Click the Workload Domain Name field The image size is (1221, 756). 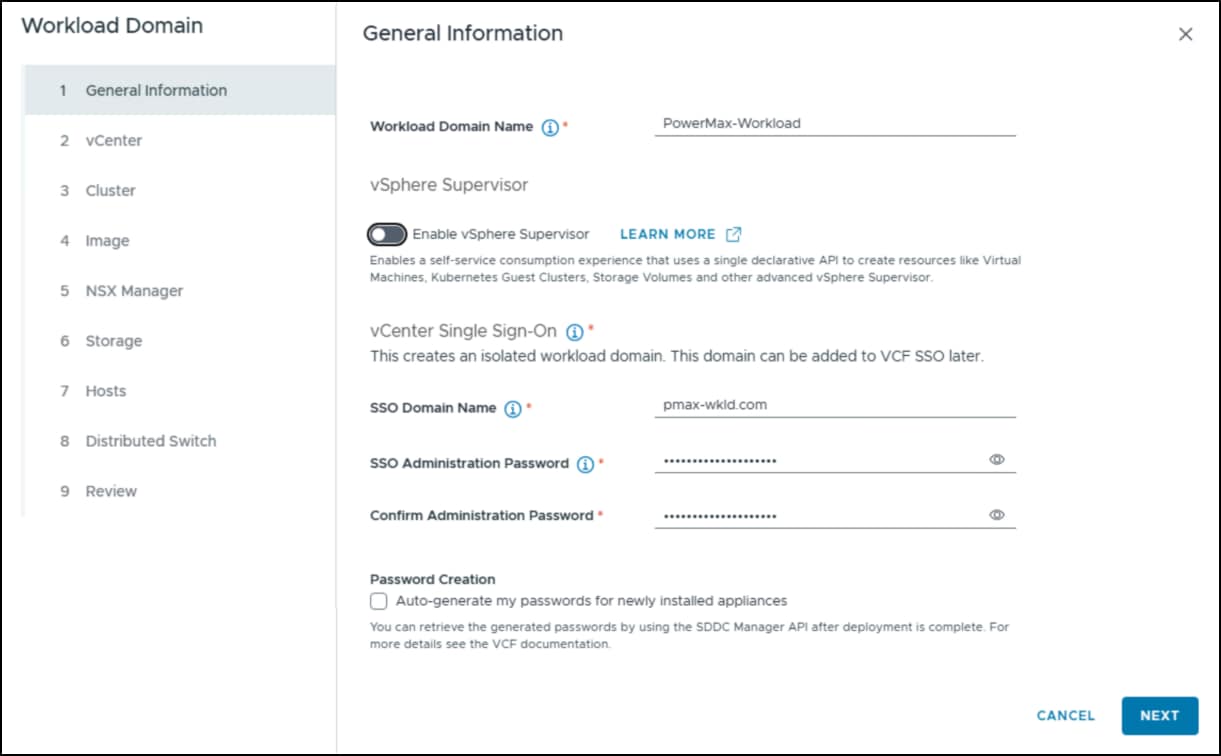(835, 124)
